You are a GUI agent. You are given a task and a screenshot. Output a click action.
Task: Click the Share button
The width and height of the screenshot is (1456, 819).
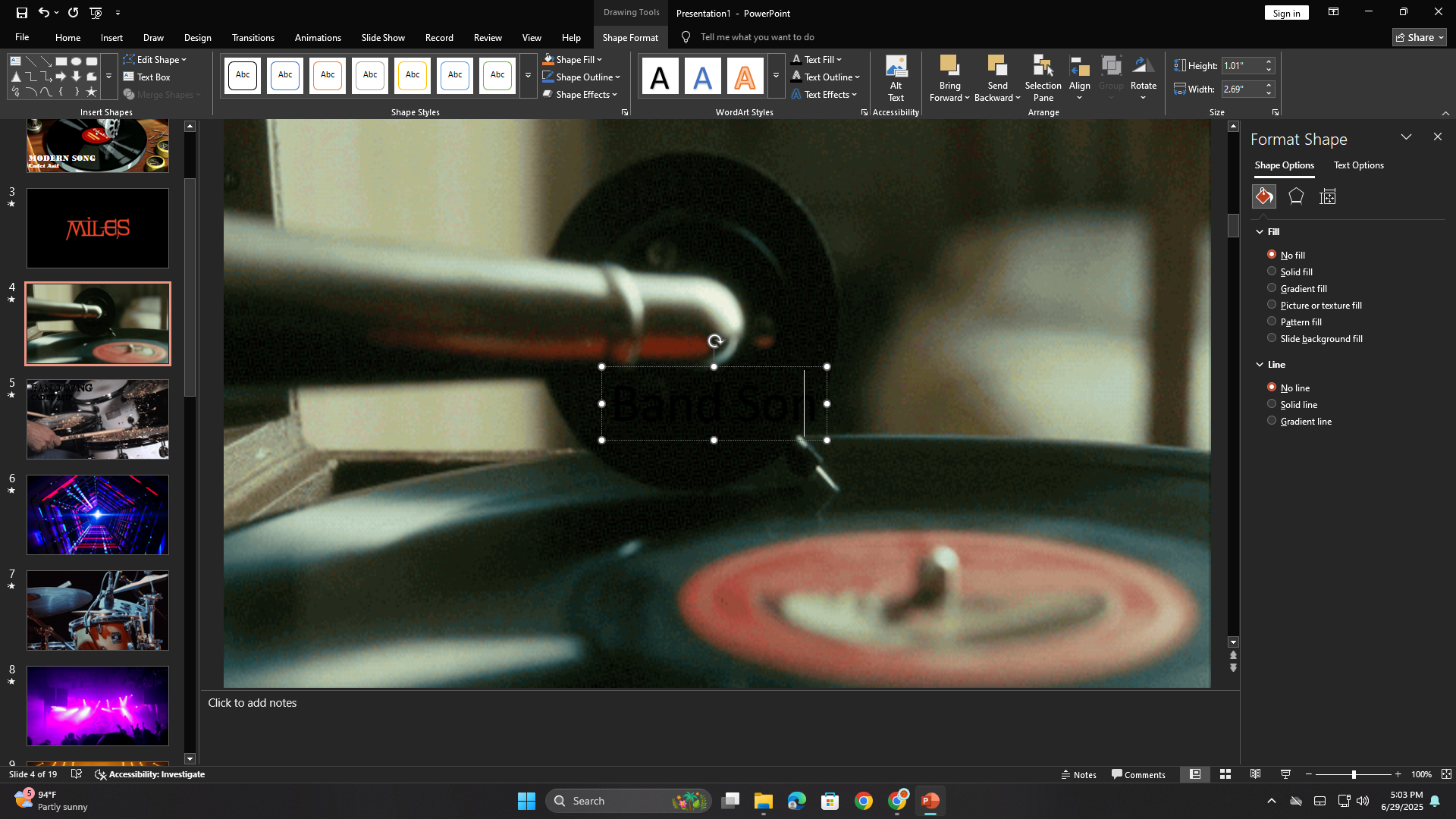[1420, 37]
